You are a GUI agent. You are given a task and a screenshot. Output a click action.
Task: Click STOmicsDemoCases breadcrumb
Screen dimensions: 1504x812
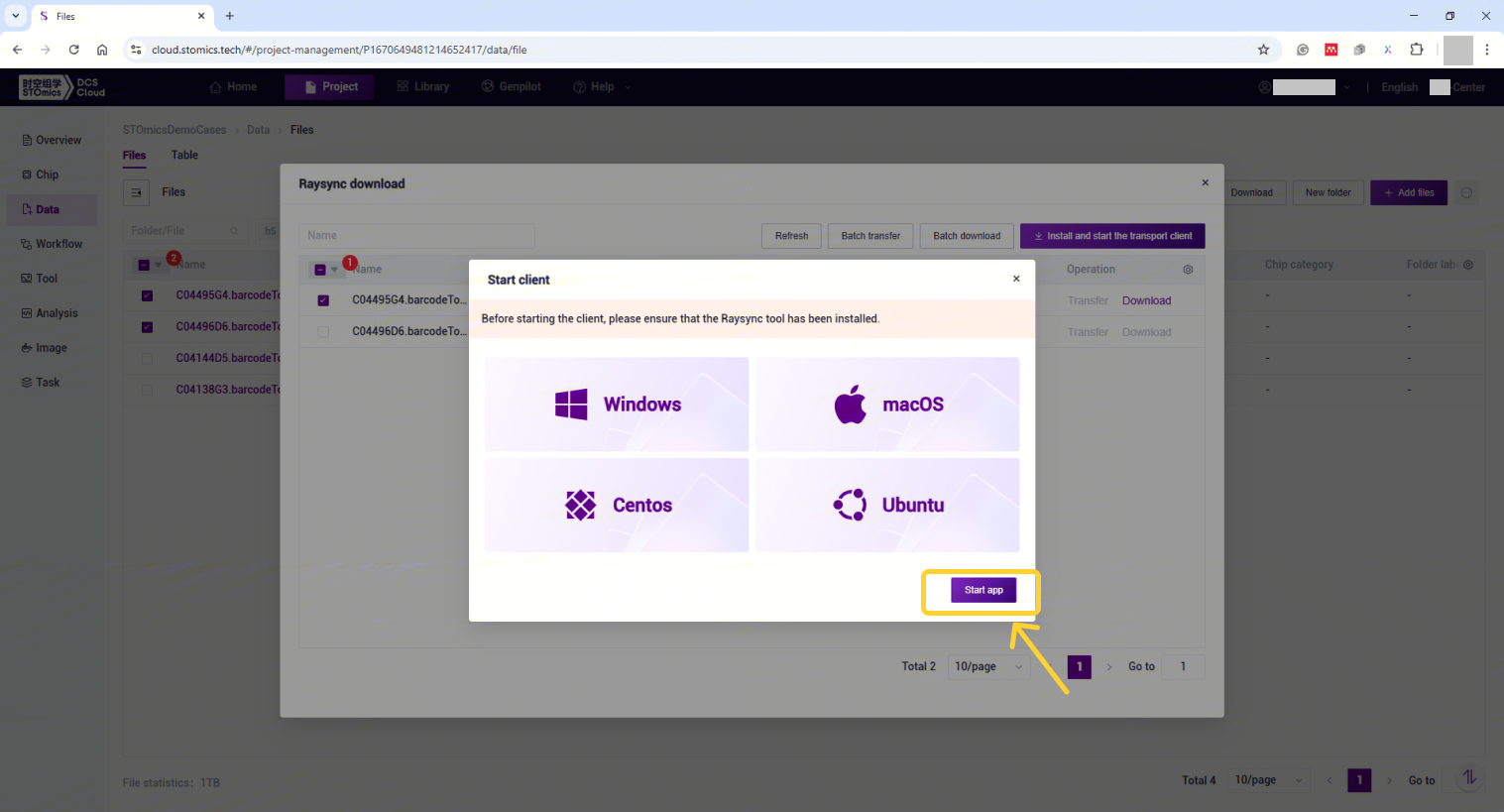coord(174,130)
